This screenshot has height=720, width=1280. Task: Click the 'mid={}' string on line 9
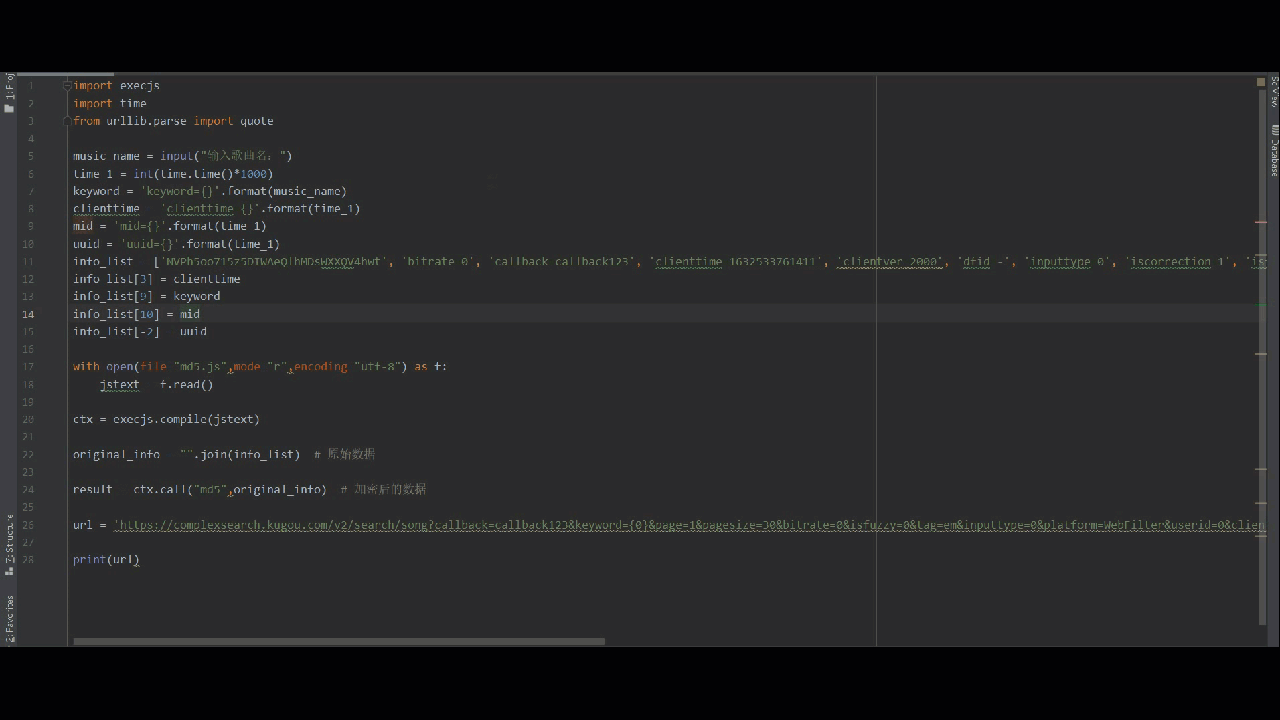pos(140,226)
